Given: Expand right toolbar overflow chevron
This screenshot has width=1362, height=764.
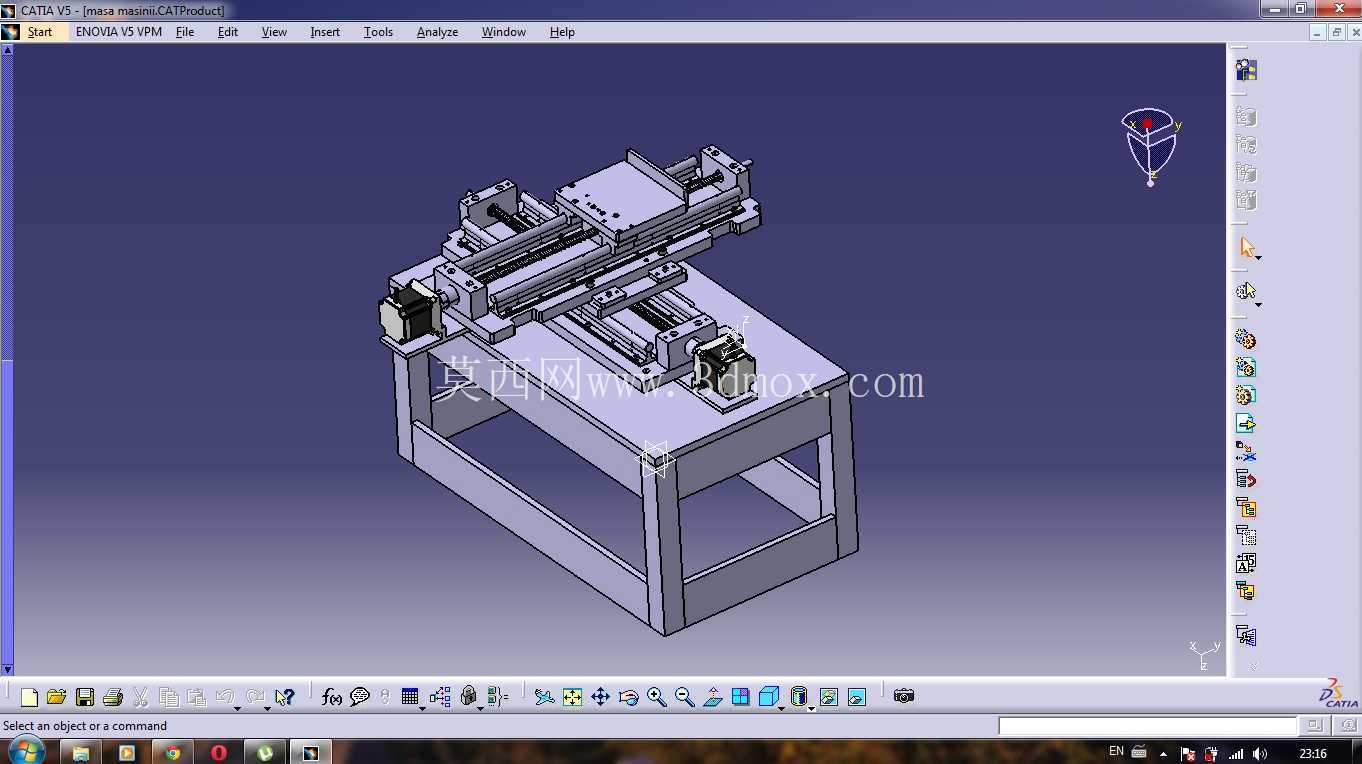Looking at the screenshot, I should pyautogui.click(x=1253, y=665).
